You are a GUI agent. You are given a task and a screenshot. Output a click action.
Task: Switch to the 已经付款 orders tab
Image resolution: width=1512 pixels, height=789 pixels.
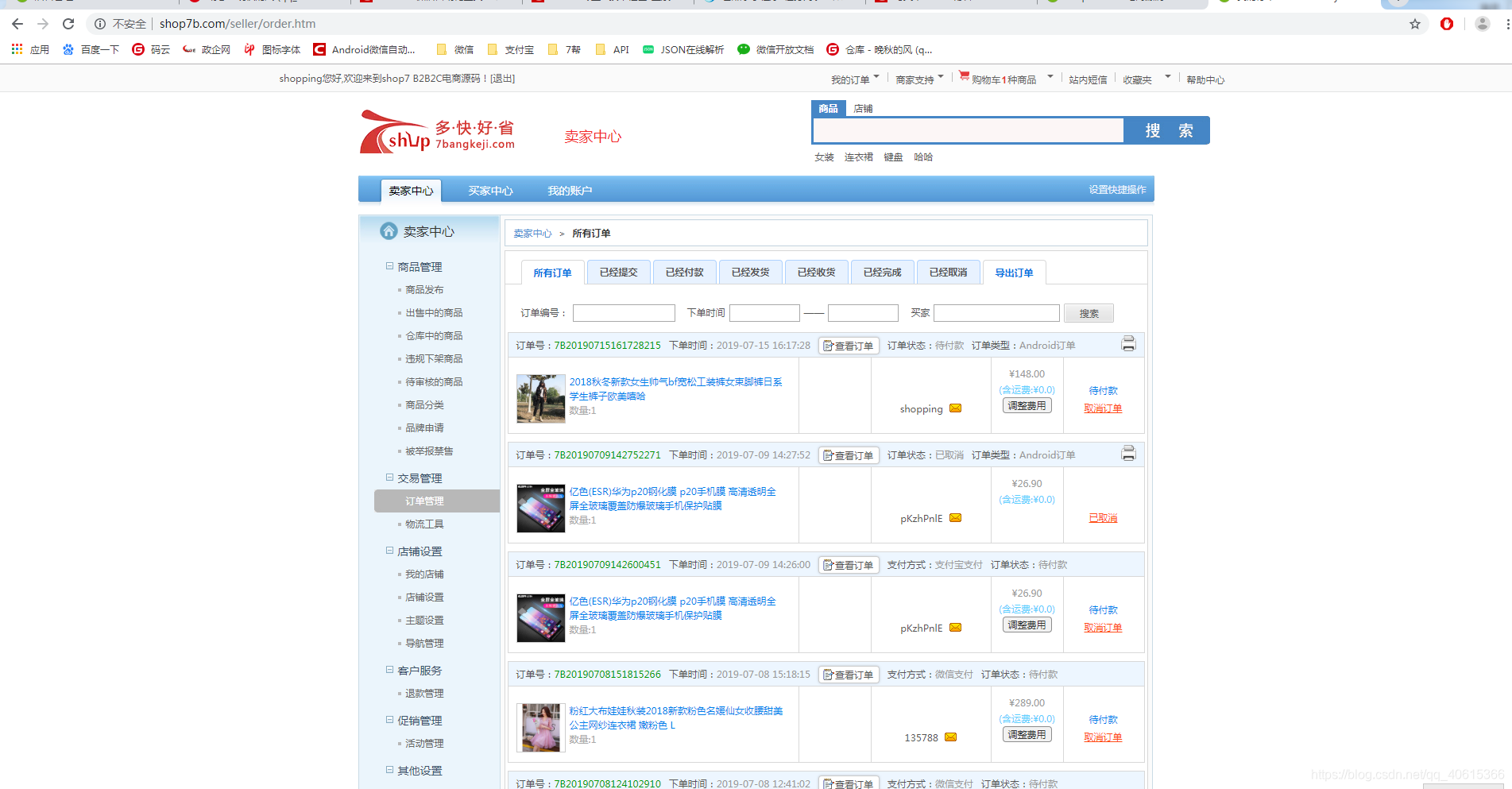[684, 272]
